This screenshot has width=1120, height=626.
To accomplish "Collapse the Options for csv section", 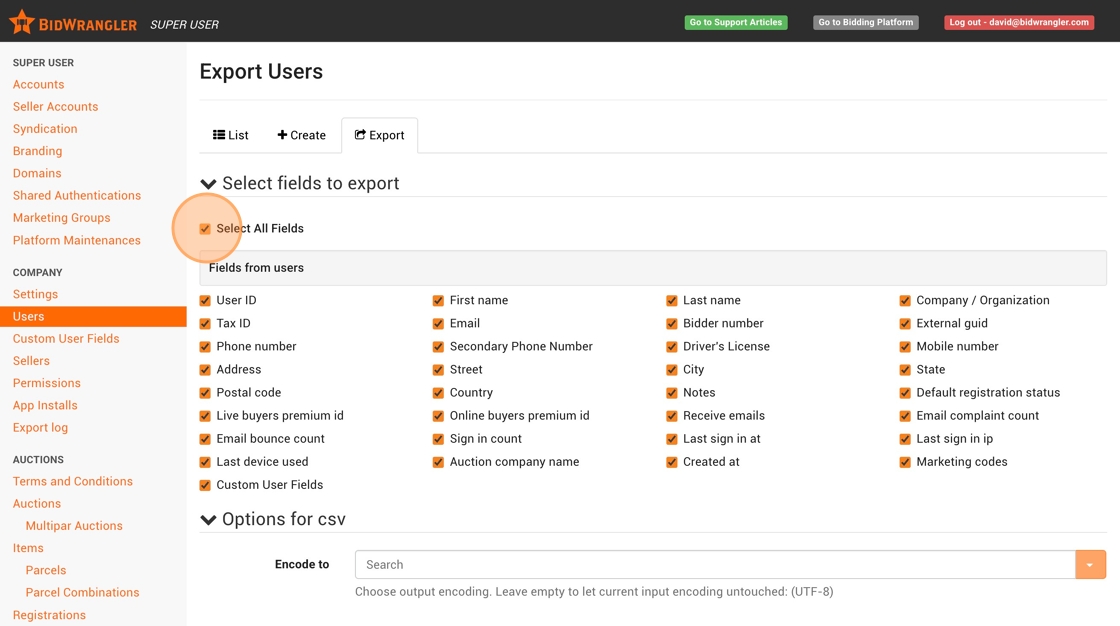I will coord(208,520).
